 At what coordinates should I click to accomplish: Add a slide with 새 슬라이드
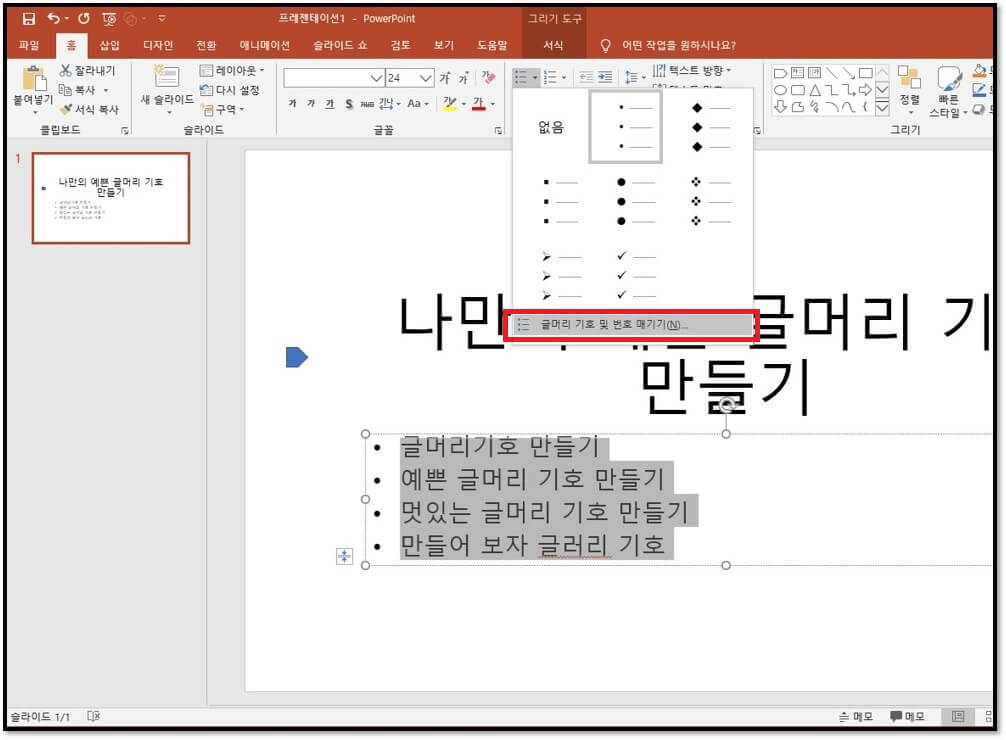point(167,88)
